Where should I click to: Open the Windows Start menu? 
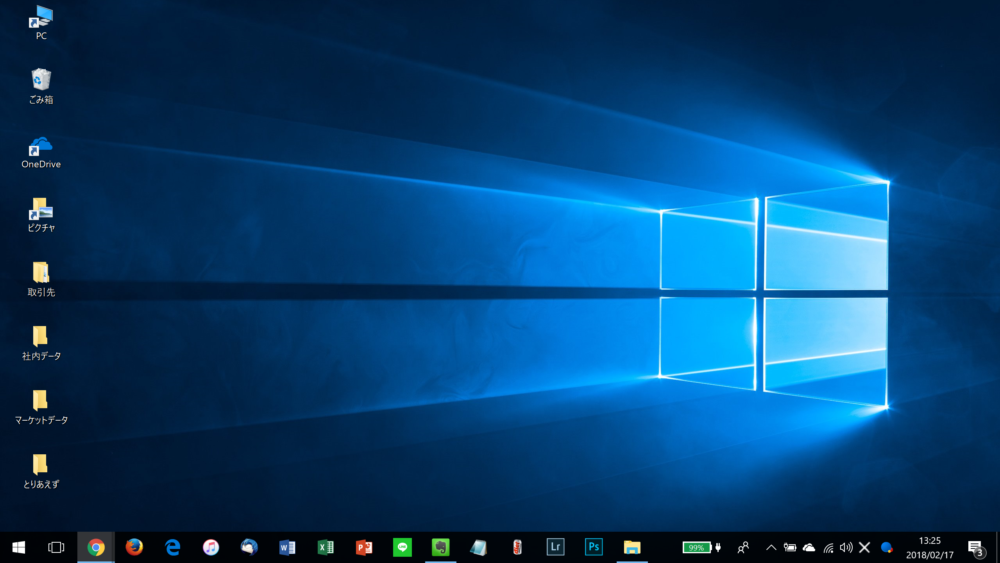(18, 547)
